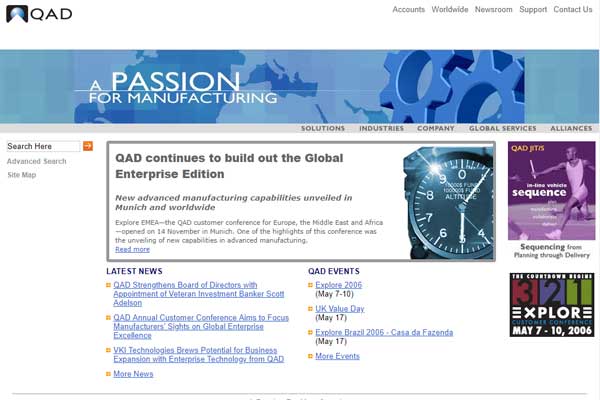Viewport: 600px width, 400px height.
Task: Click the QAD Events heading
Action: [x=334, y=271]
